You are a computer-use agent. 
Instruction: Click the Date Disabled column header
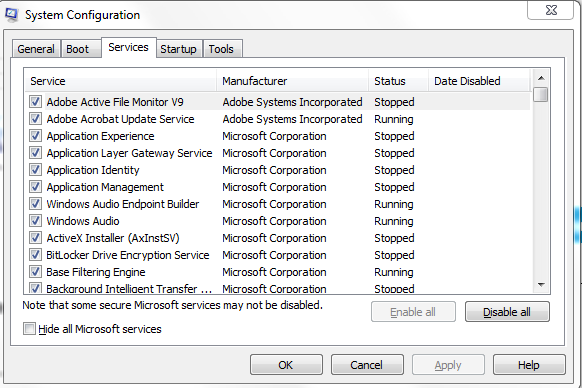[479, 81]
